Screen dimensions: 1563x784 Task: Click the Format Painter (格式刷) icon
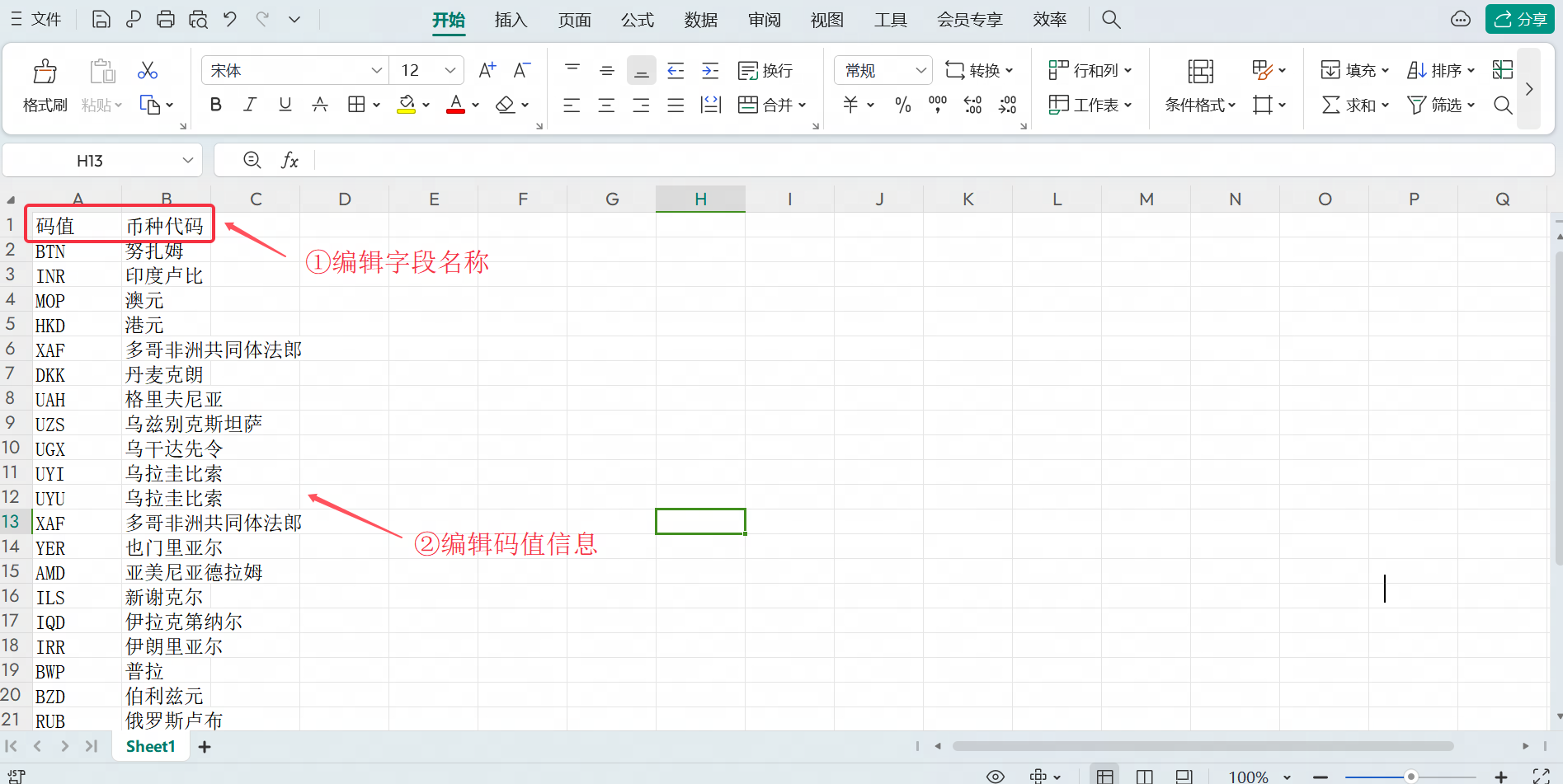[x=45, y=73]
